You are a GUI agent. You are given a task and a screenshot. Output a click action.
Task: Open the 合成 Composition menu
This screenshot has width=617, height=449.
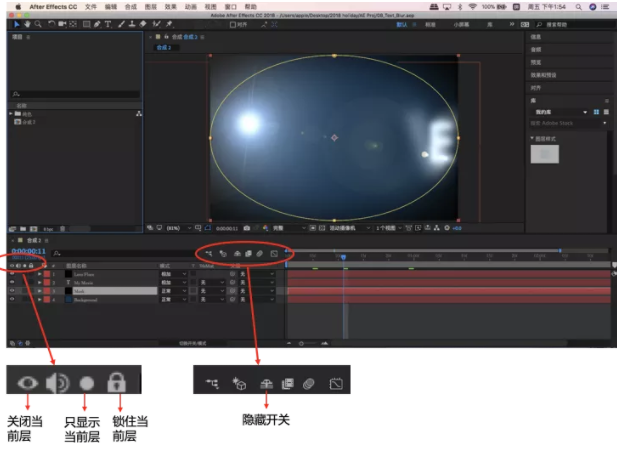click(x=131, y=7)
